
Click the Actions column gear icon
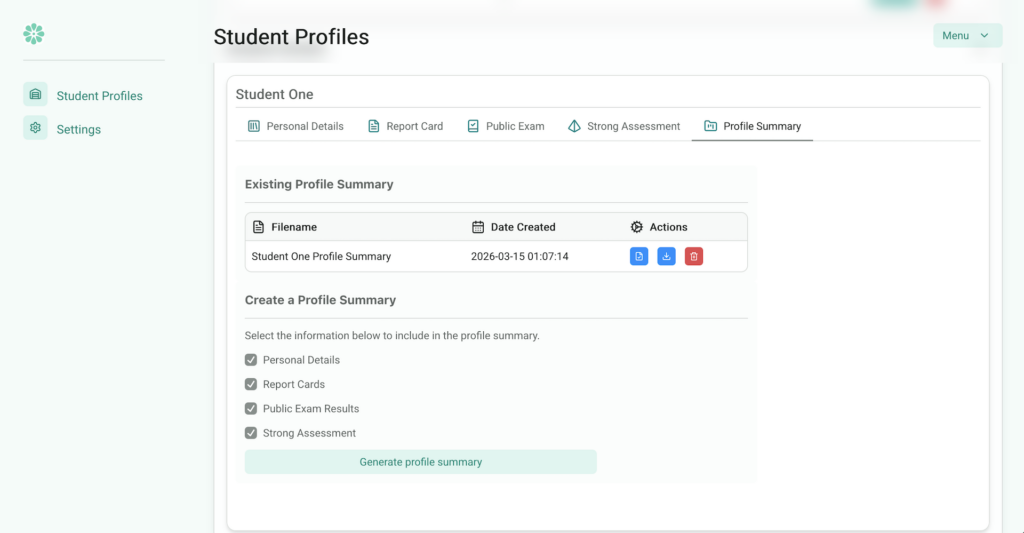[637, 227]
